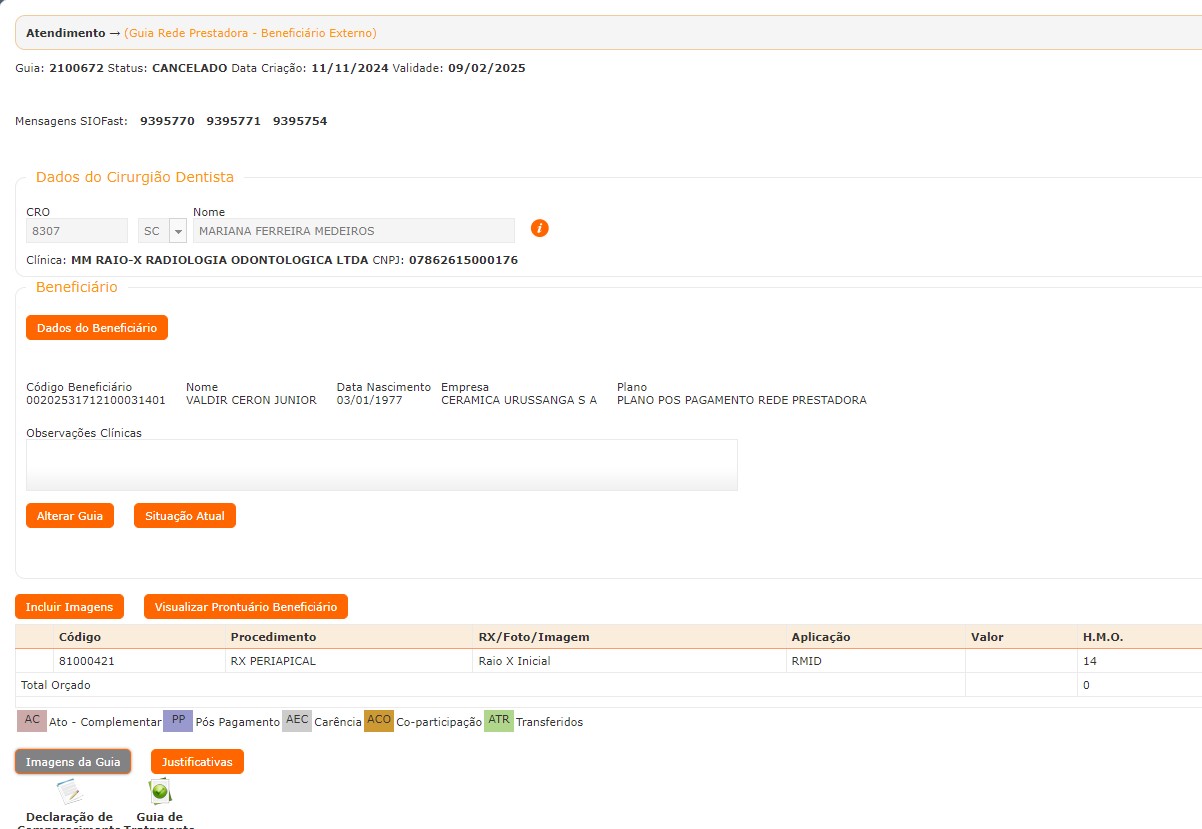This screenshot has width=1202, height=829.
Task: Open SIOFast message 9395770
Action: coord(167,121)
